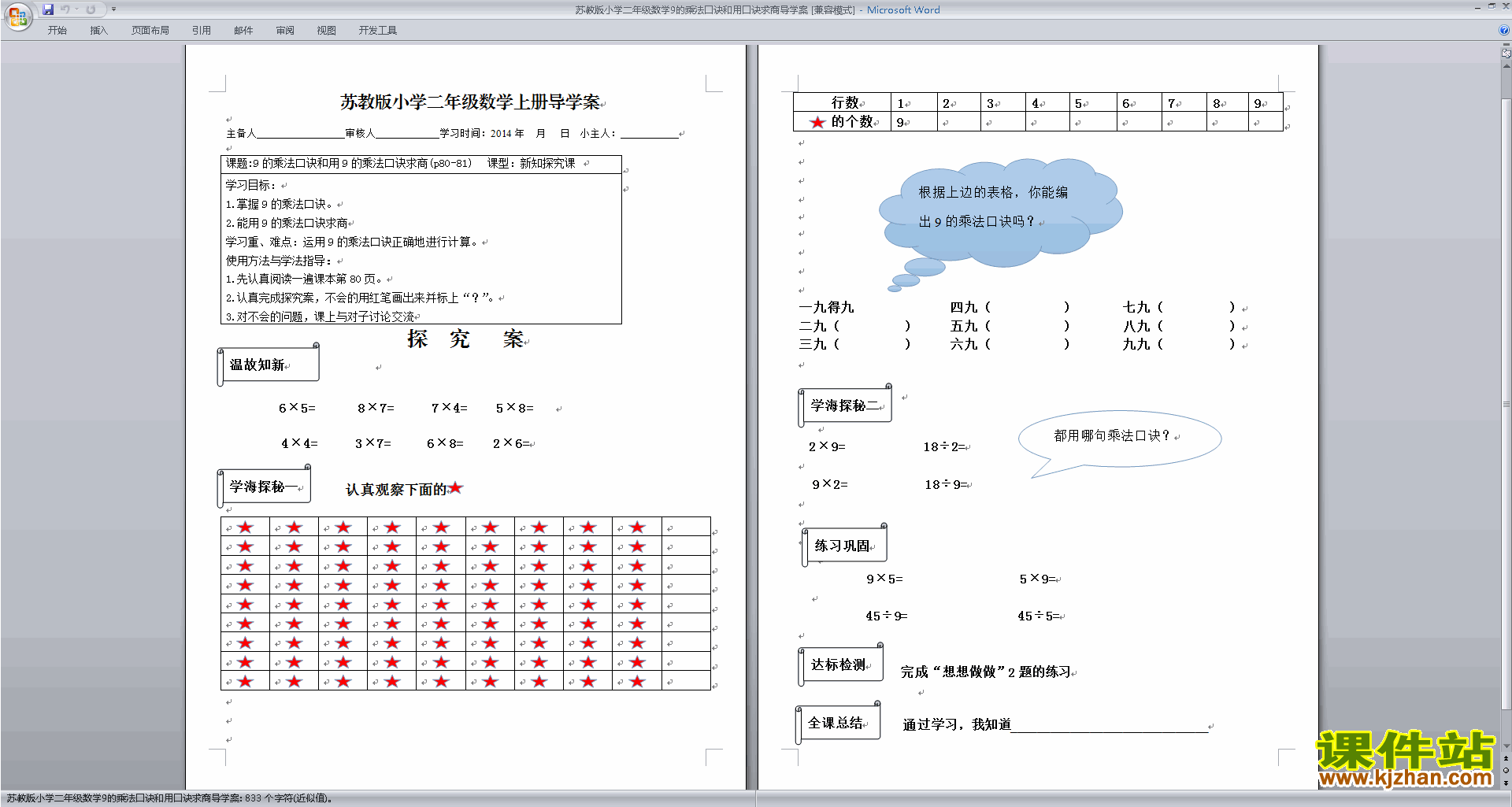The image size is (1512, 807).
Task: Open the 开发工具 tab
Action: (x=378, y=31)
